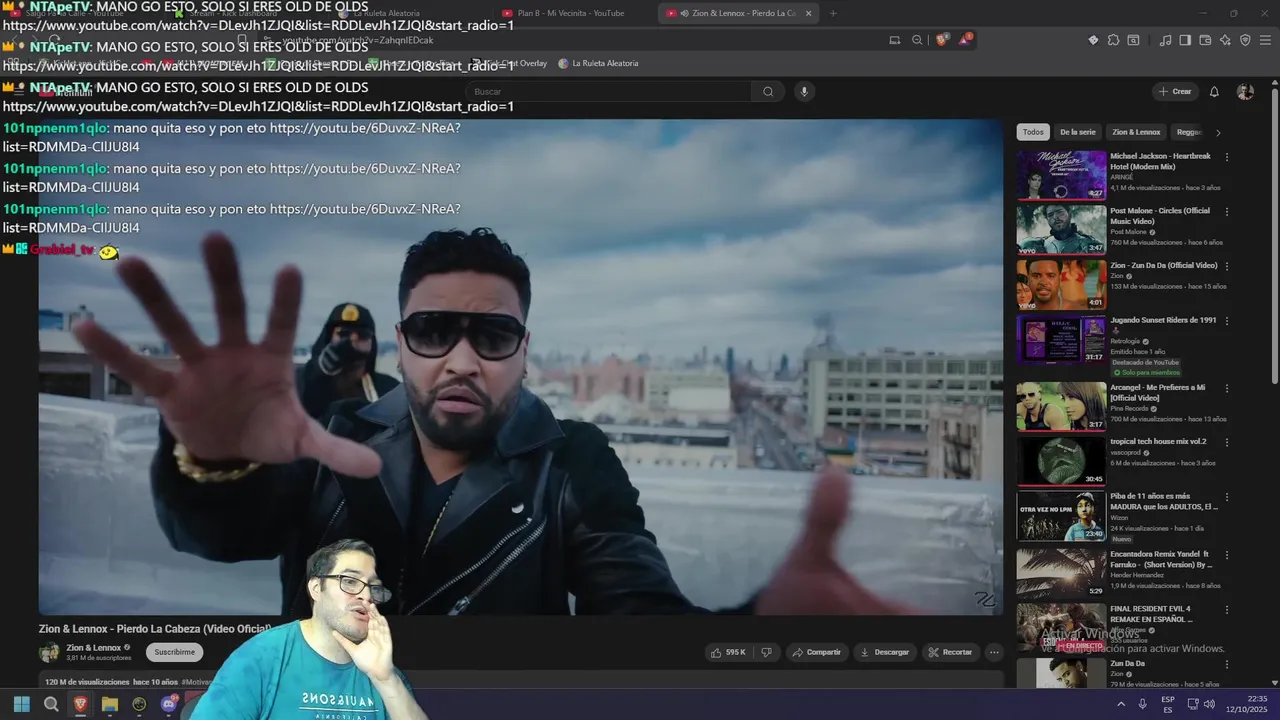Click the ESP language indicator in tray
The height and width of the screenshot is (720, 1280).
click(x=1168, y=704)
